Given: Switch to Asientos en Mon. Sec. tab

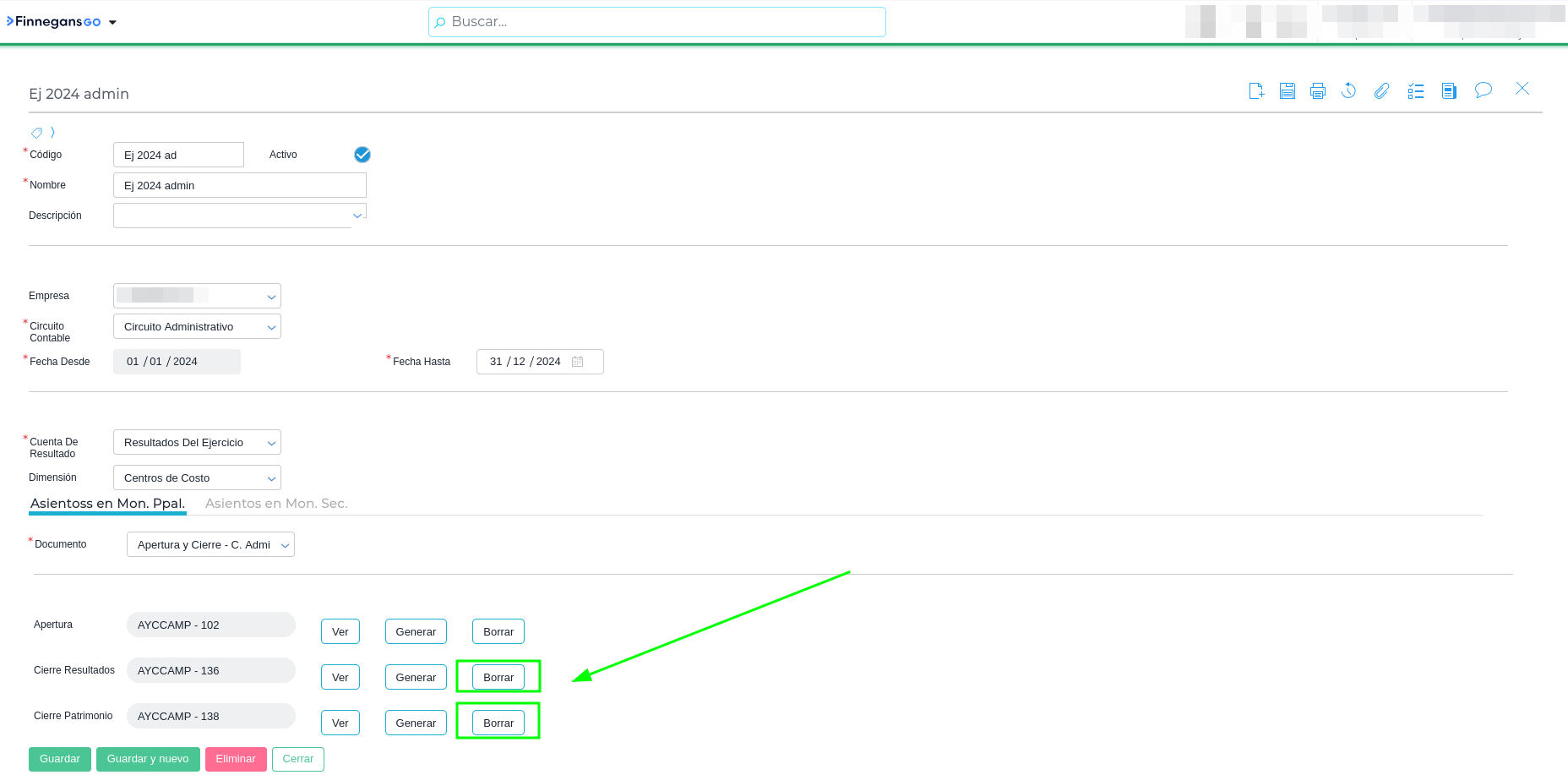Looking at the screenshot, I should click(276, 504).
